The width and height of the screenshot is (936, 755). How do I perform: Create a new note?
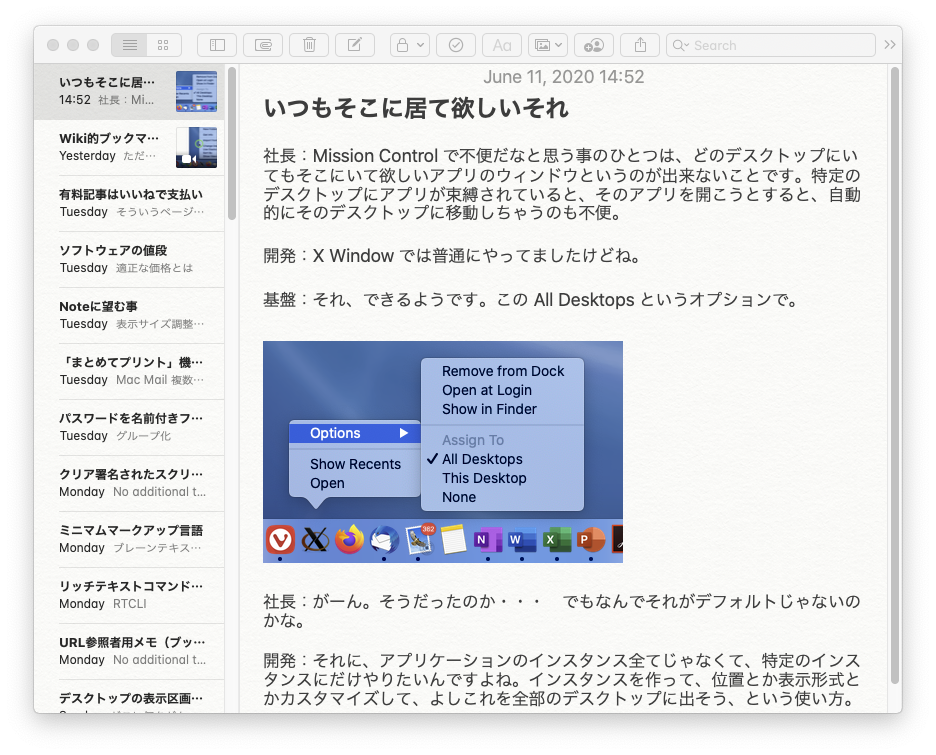click(355, 45)
